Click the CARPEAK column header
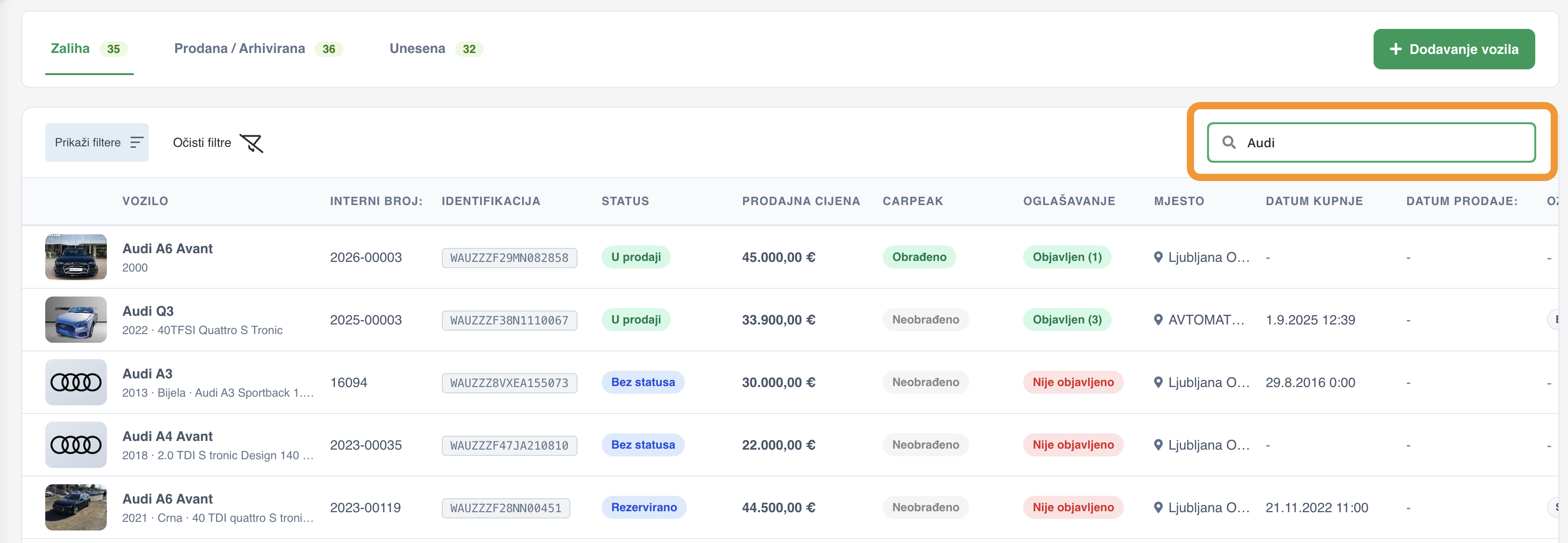Viewport: 1568px width, 543px height. coord(913,201)
